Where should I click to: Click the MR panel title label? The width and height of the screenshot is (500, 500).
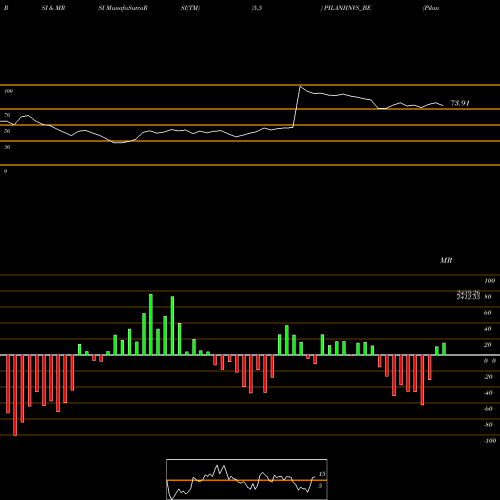point(446,260)
